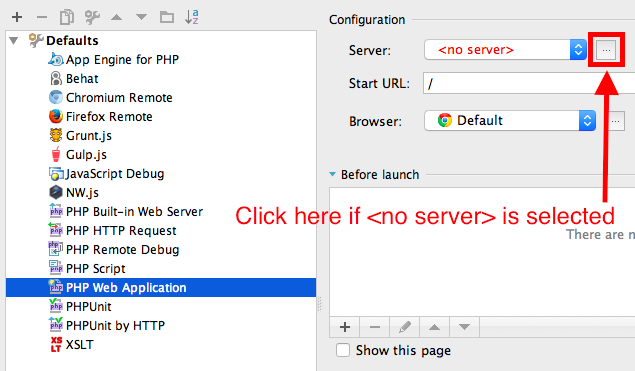Select PHP Web Application tree item
Screen dimensions: 635x371
tap(161, 288)
